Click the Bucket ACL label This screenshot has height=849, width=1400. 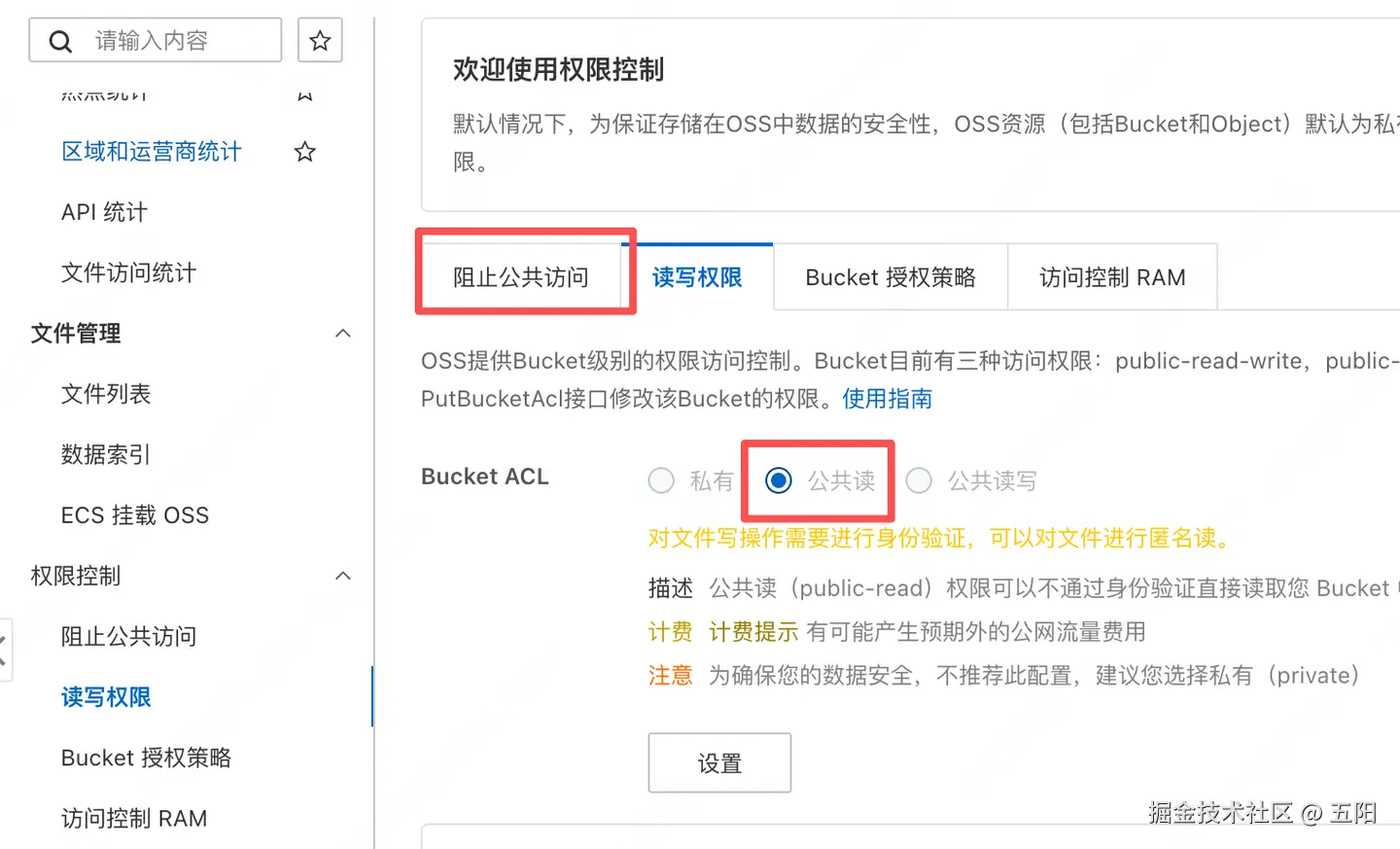[485, 477]
